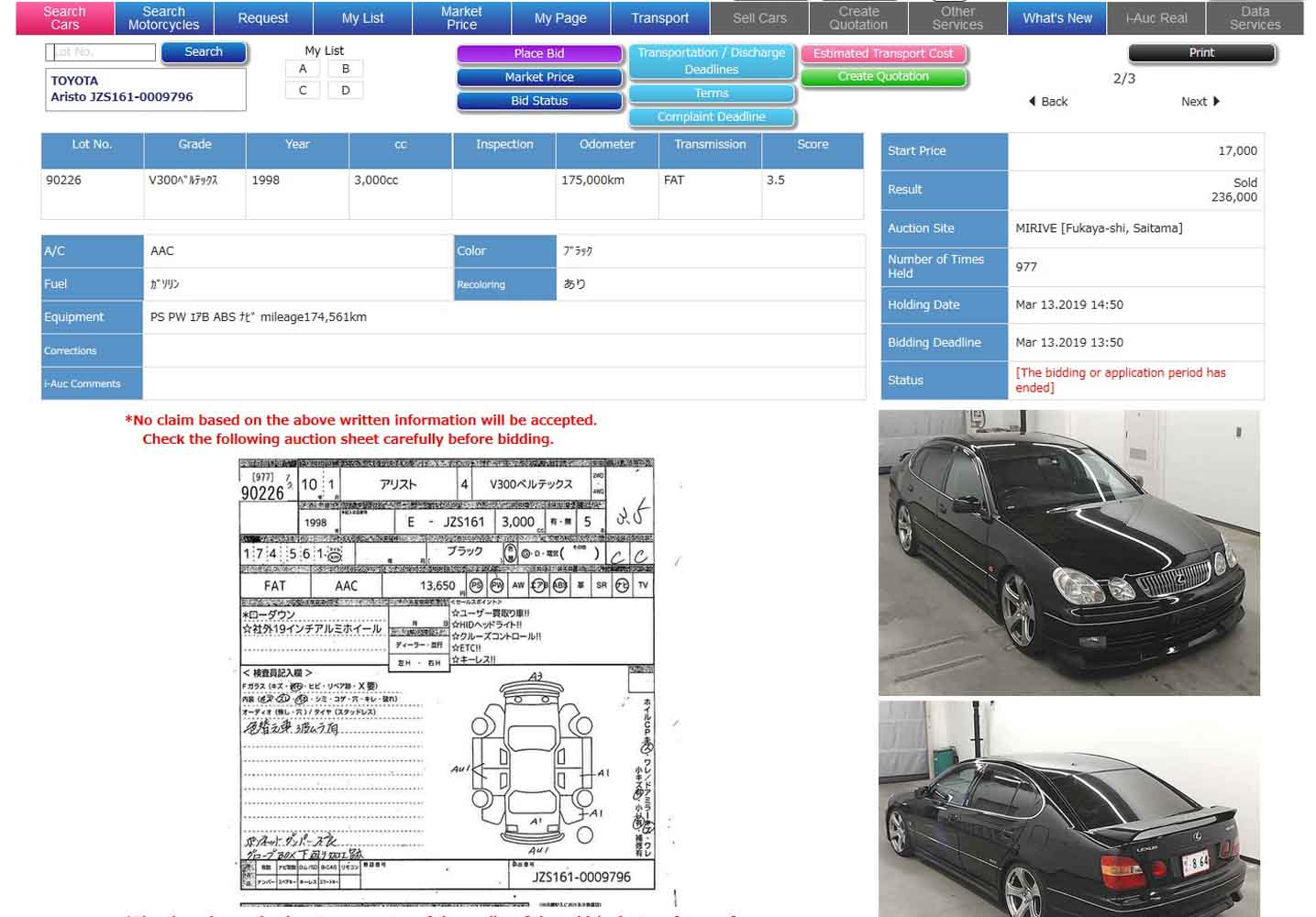Go to the Request tab
The image size is (1316, 917).
(x=263, y=17)
